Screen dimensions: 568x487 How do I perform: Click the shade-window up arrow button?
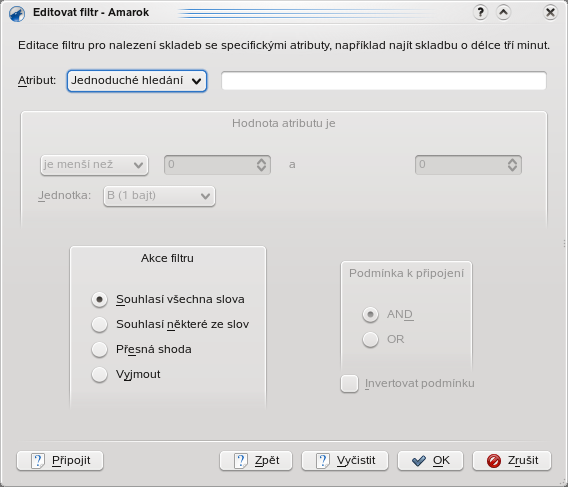pos(503,13)
